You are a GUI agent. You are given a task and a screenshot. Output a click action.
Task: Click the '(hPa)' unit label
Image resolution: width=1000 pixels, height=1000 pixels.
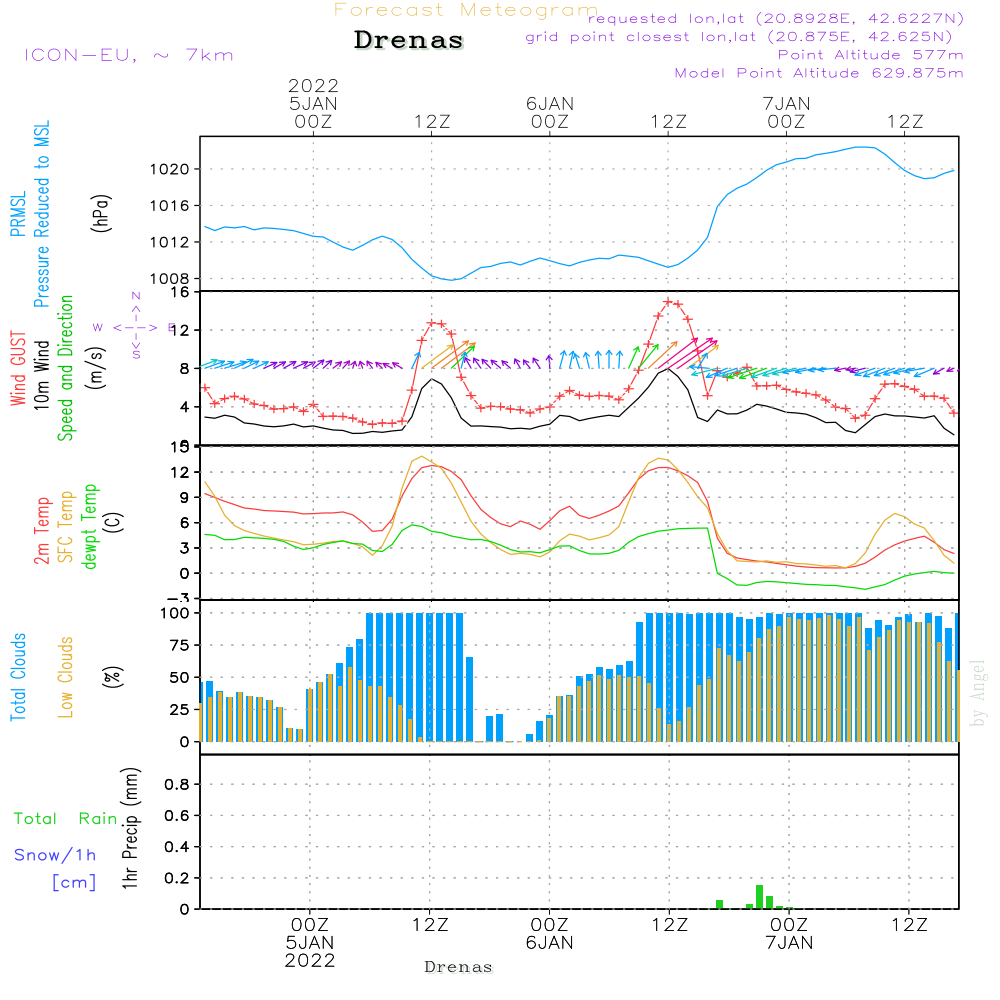(101, 213)
